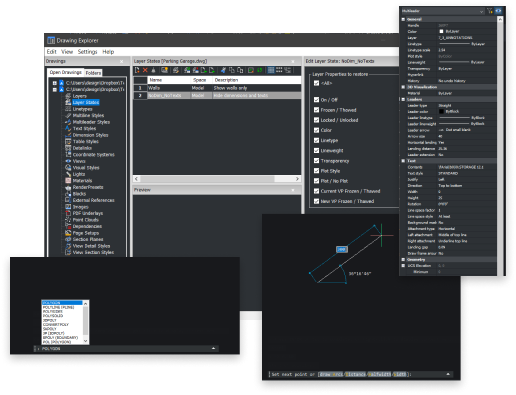
Task: Click the blue eye icon in Properties panel
Action: (498, 11)
